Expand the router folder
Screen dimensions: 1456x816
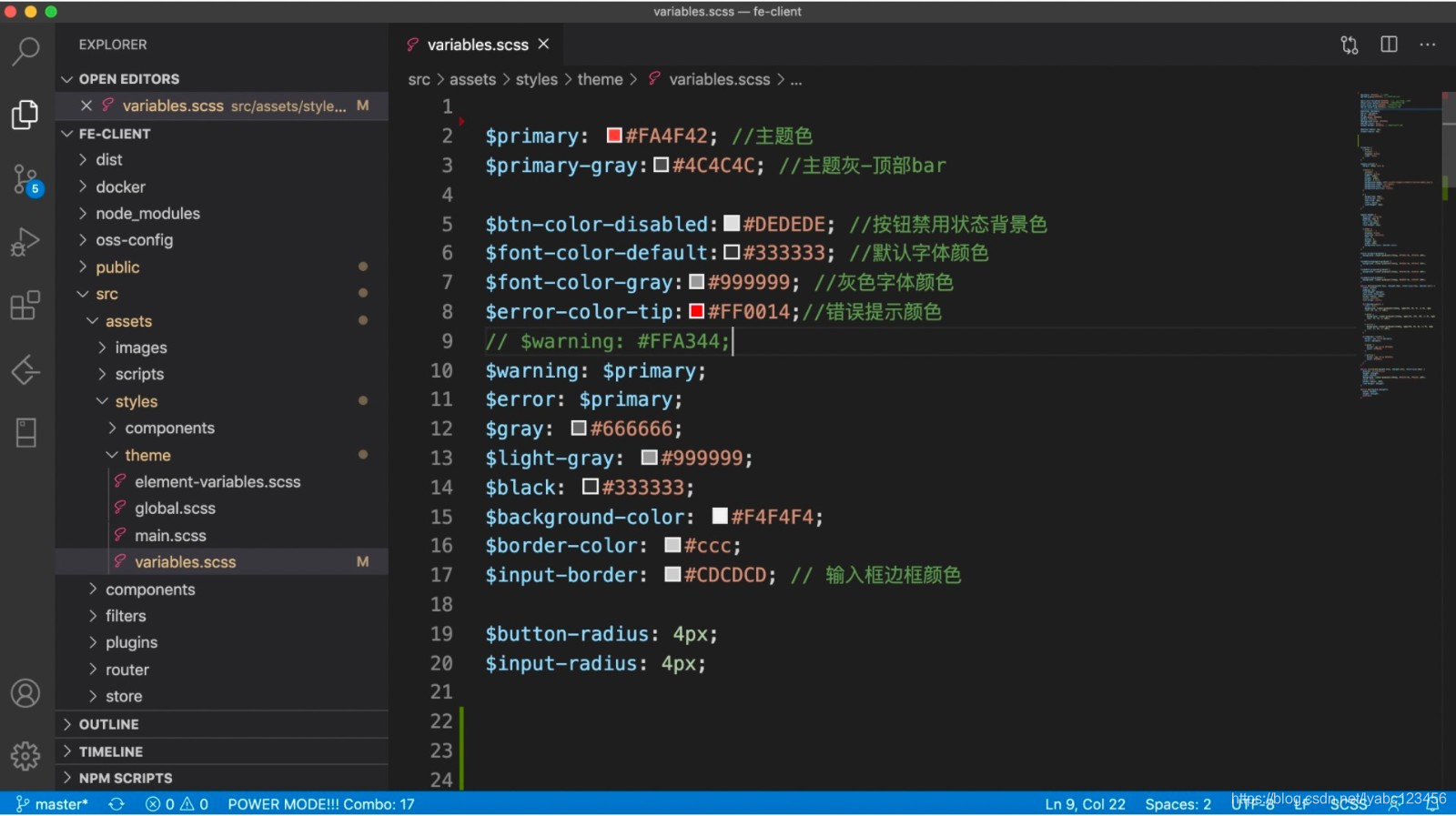tap(222, 670)
